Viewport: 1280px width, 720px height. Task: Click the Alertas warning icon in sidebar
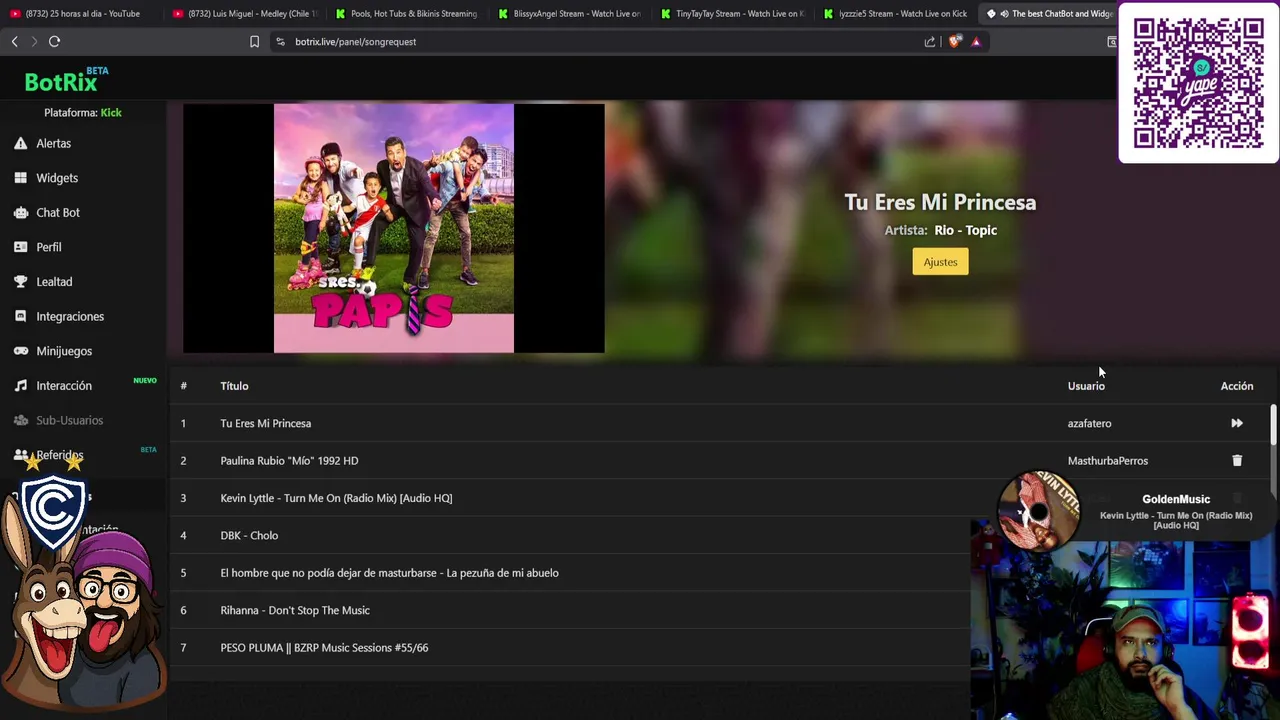pyautogui.click(x=20, y=143)
